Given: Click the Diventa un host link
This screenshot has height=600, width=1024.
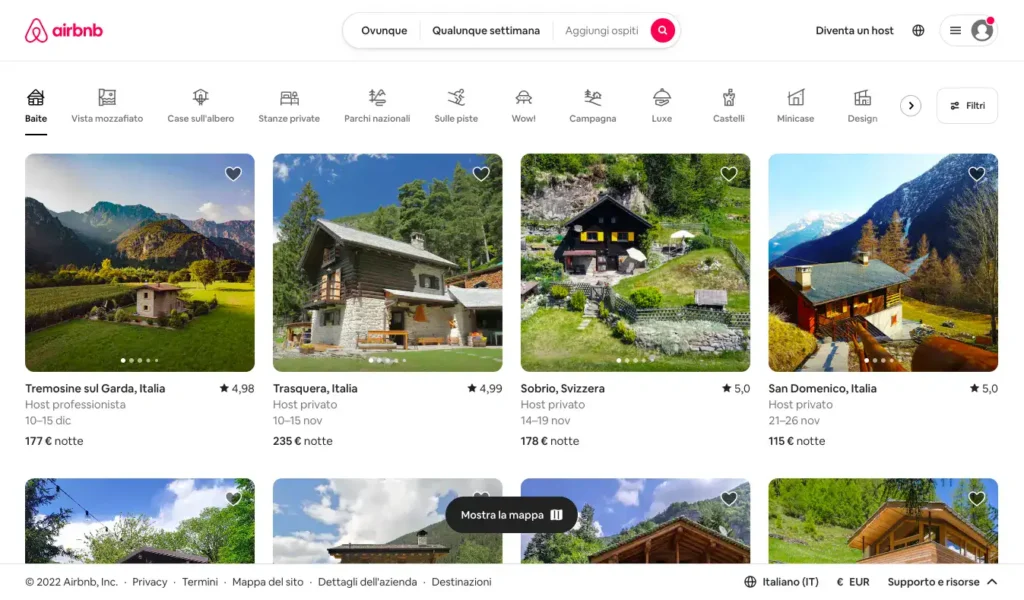Looking at the screenshot, I should [854, 30].
